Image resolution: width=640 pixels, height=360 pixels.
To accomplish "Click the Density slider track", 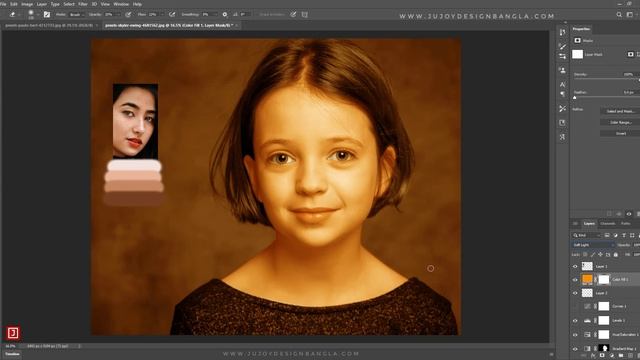I will pyautogui.click(x=606, y=80).
